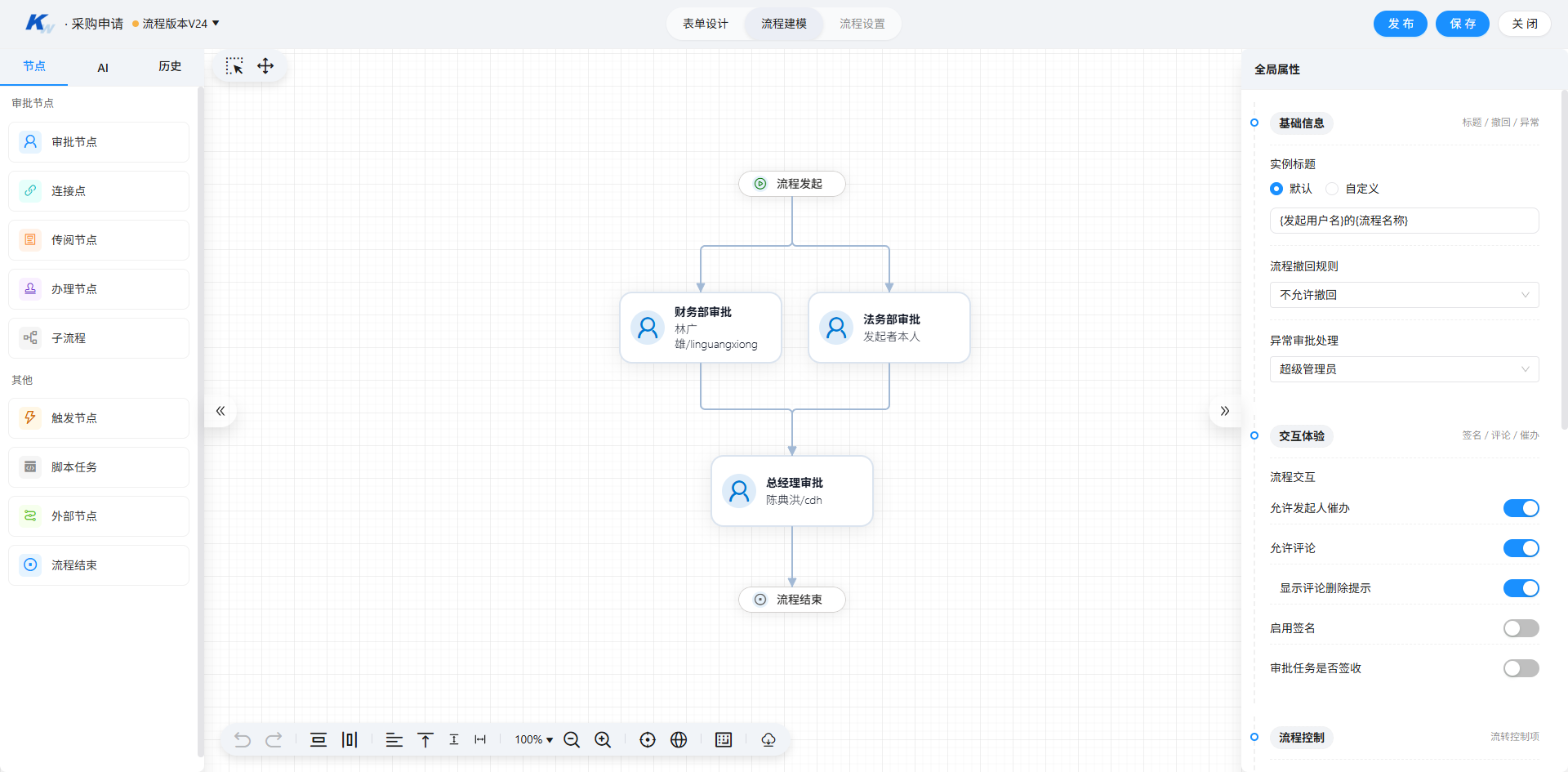
Task: Go to the 表单设计 tab
Action: click(x=706, y=24)
